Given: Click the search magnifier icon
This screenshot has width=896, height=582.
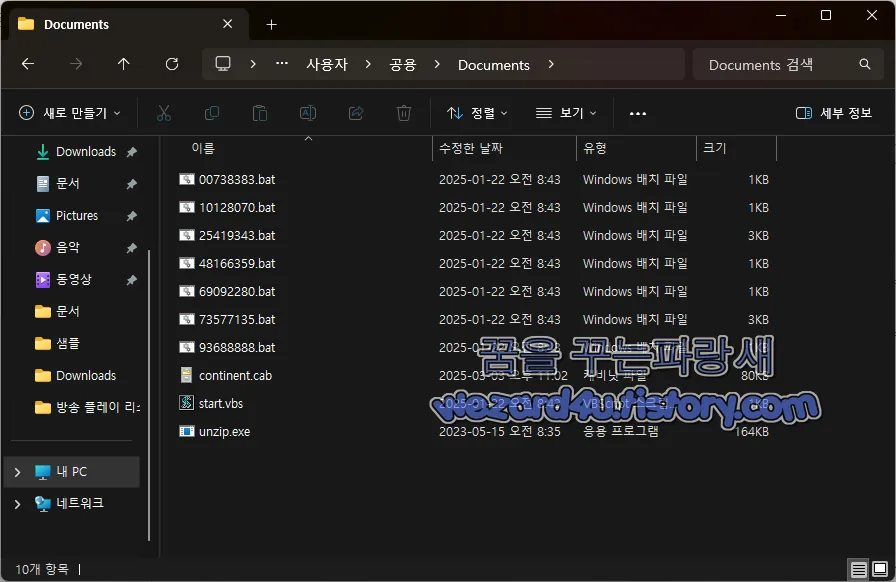Looking at the screenshot, I should pos(865,65).
